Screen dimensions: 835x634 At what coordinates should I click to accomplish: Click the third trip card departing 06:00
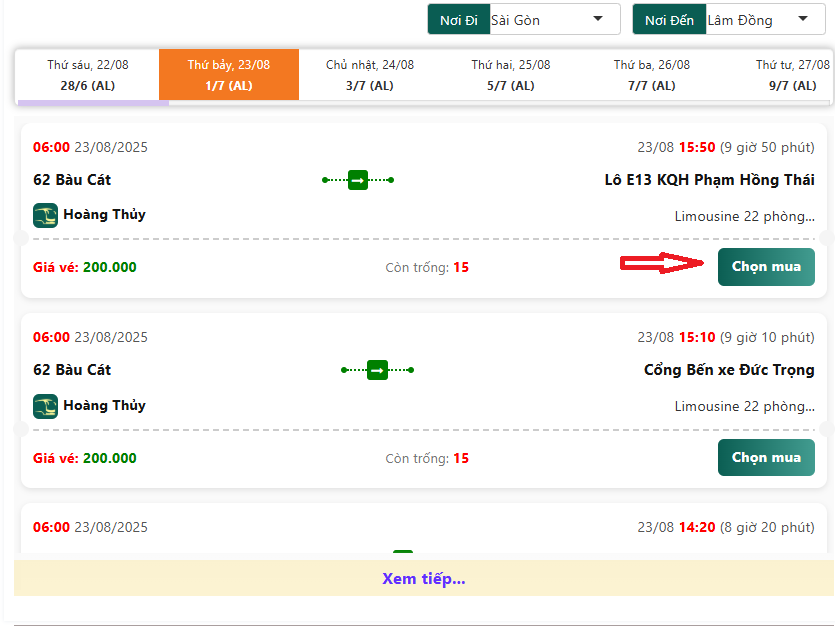click(x=424, y=529)
